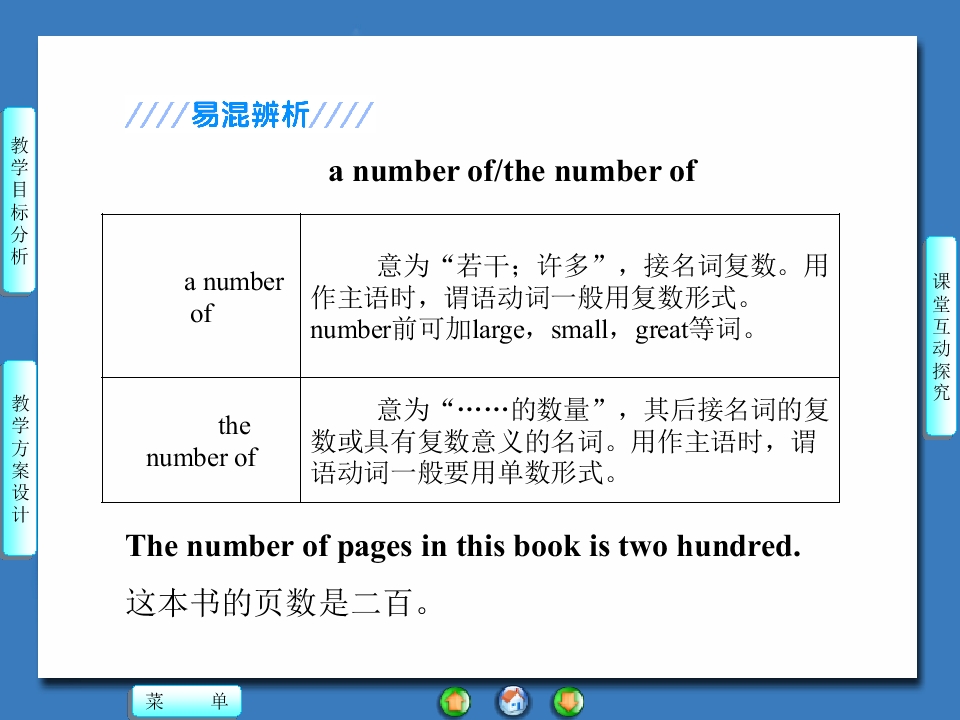Image resolution: width=960 pixels, height=720 pixels.
Task: Click the translation 这本书的页数是二百
Action: click(279, 602)
